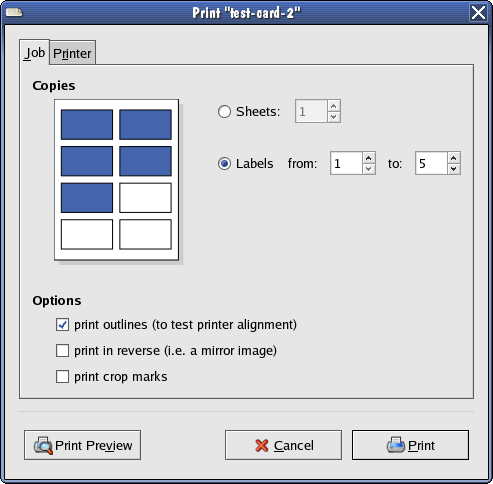Click the magnifier Print Preview icon

(x=43, y=445)
